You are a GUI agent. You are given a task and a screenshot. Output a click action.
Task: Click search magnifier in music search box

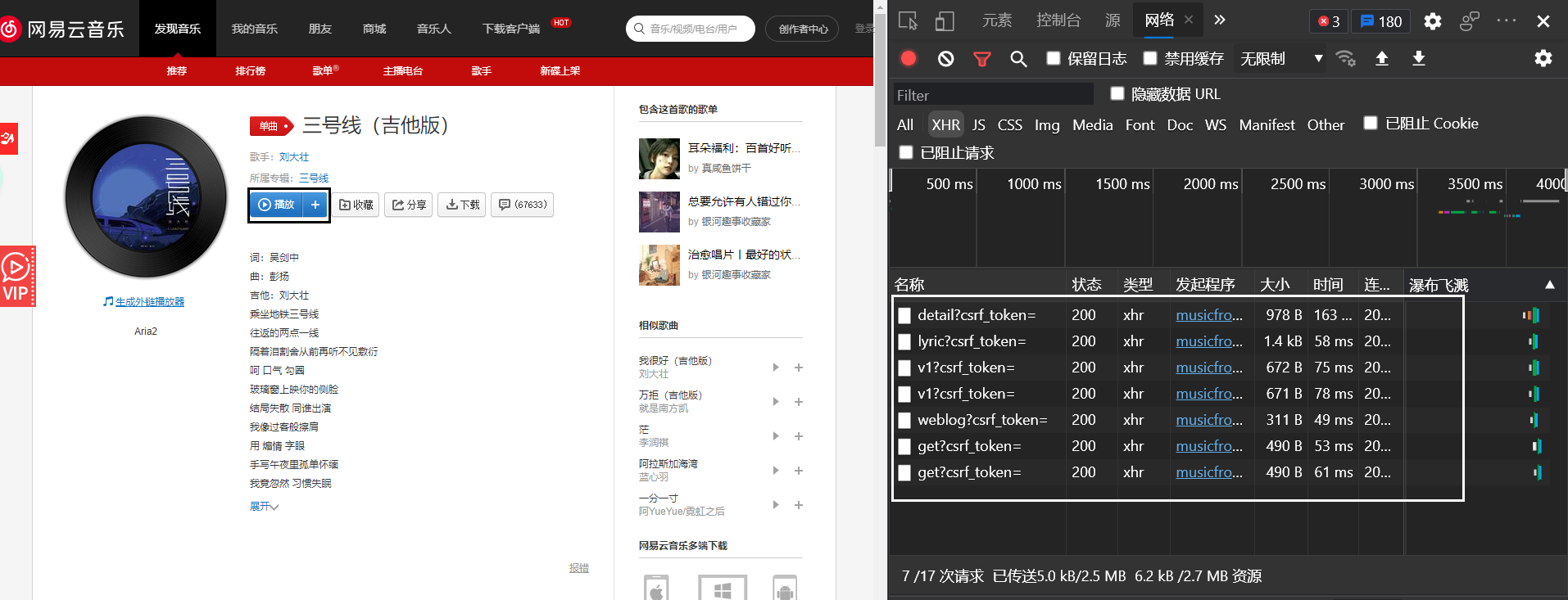coord(639,29)
